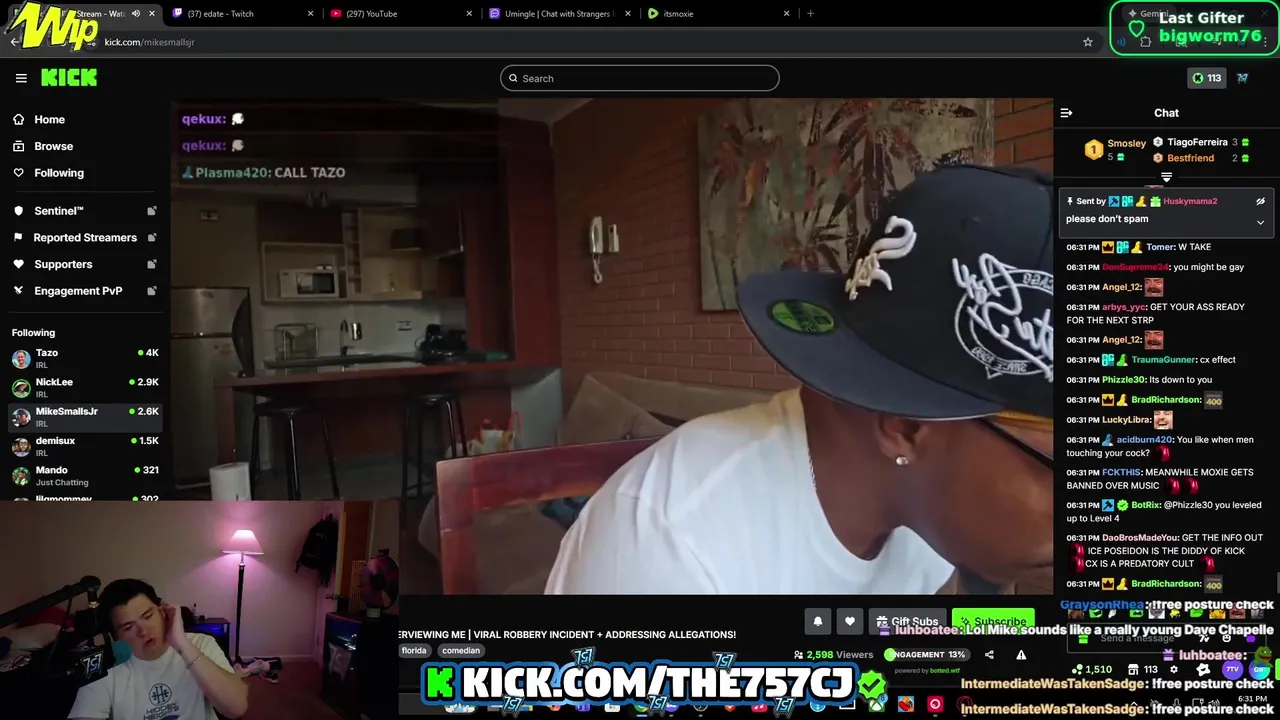Viewport: 1280px width, 720px height.
Task: Click the green KICK logo
Action: point(69,78)
